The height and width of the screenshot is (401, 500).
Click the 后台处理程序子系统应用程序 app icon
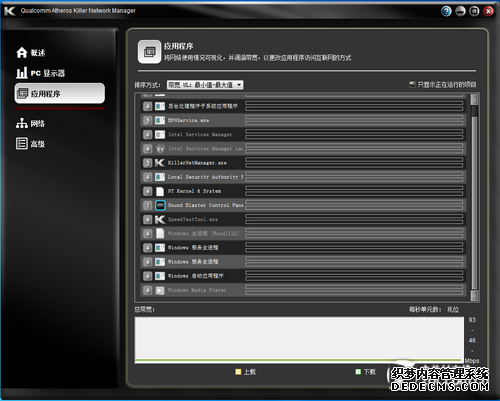click(160, 106)
